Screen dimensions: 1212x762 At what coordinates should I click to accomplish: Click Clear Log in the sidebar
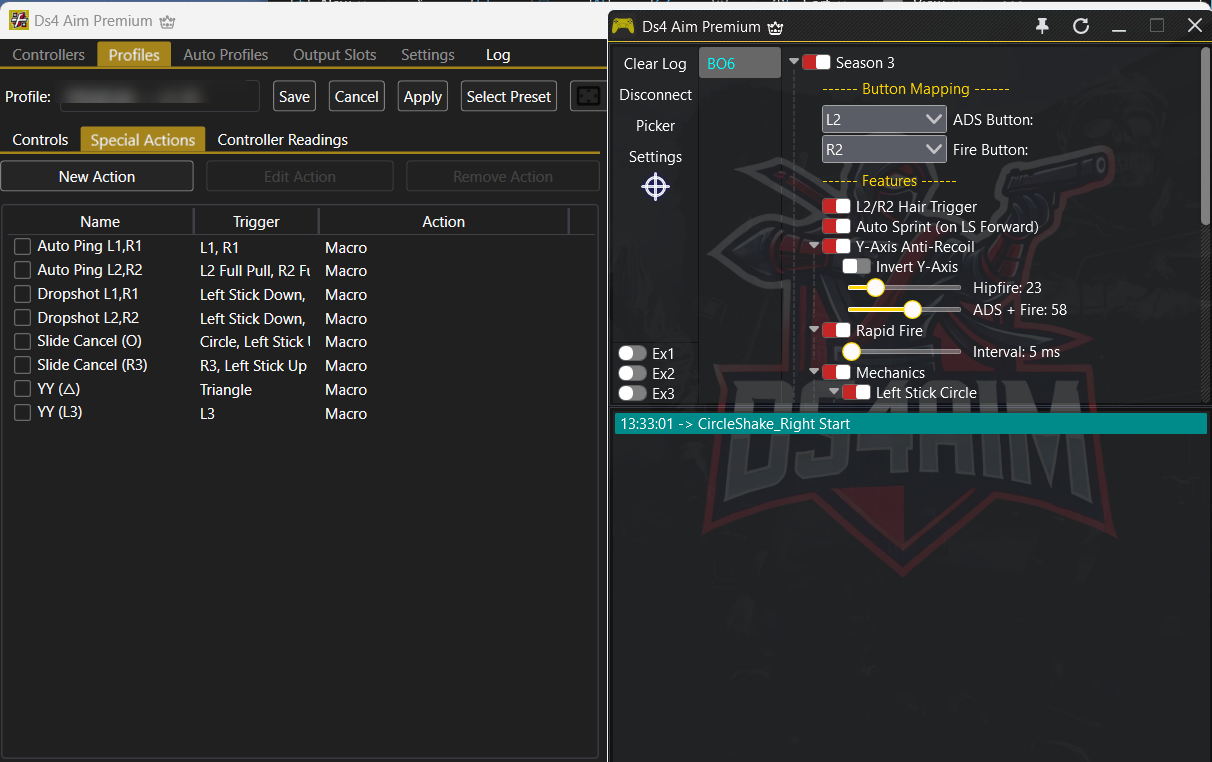(x=655, y=63)
